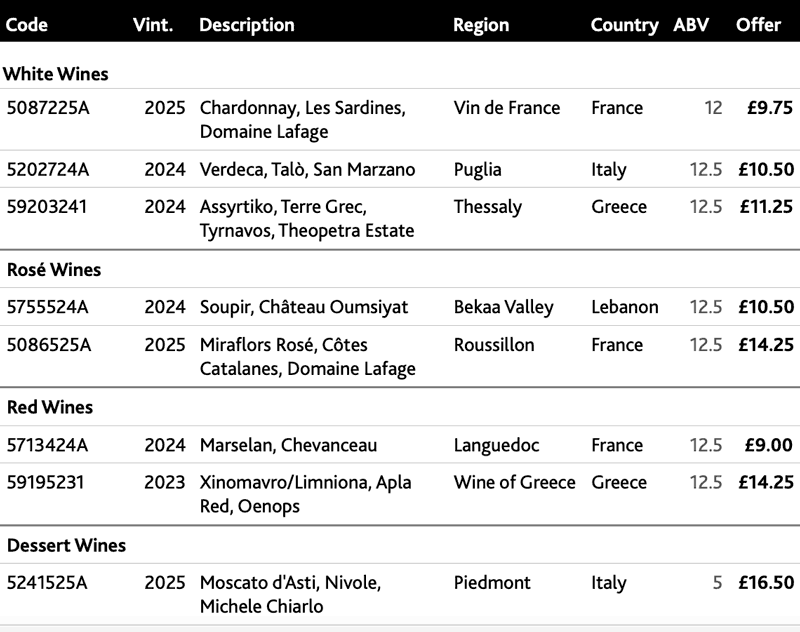Viewport: 800px width, 632px height.
Task: Click the £16.50 offer price
Action: (x=766, y=582)
